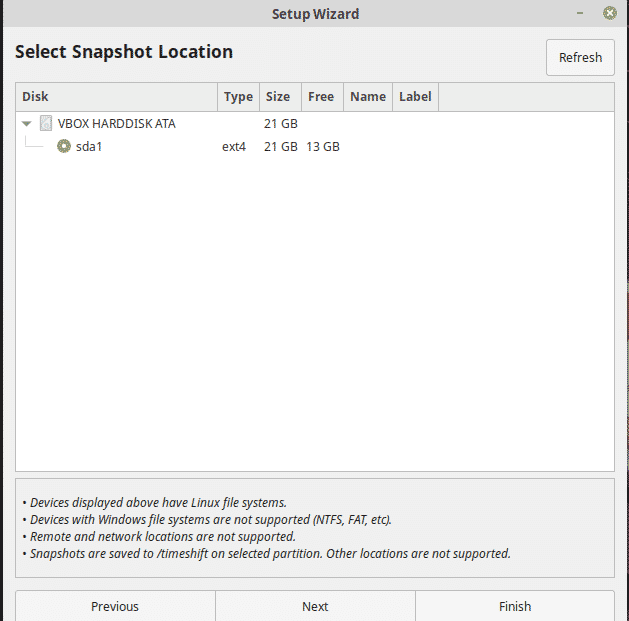Sort list by Size column header

tap(278, 97)
